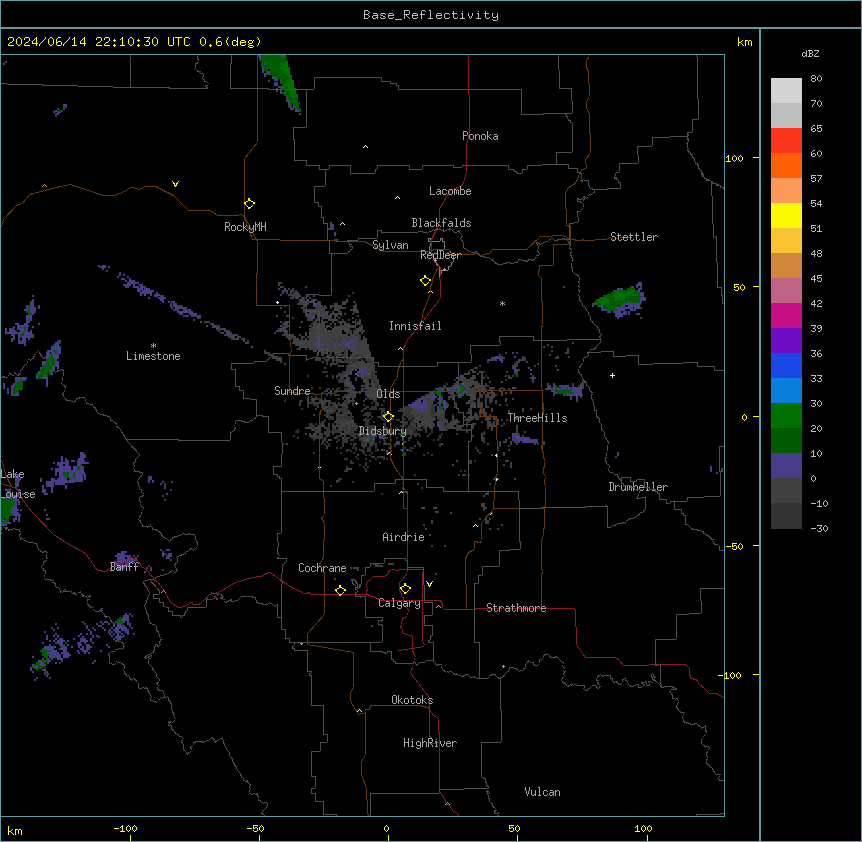Click the 80 value on dBZ scale

[x=816, y=79]
